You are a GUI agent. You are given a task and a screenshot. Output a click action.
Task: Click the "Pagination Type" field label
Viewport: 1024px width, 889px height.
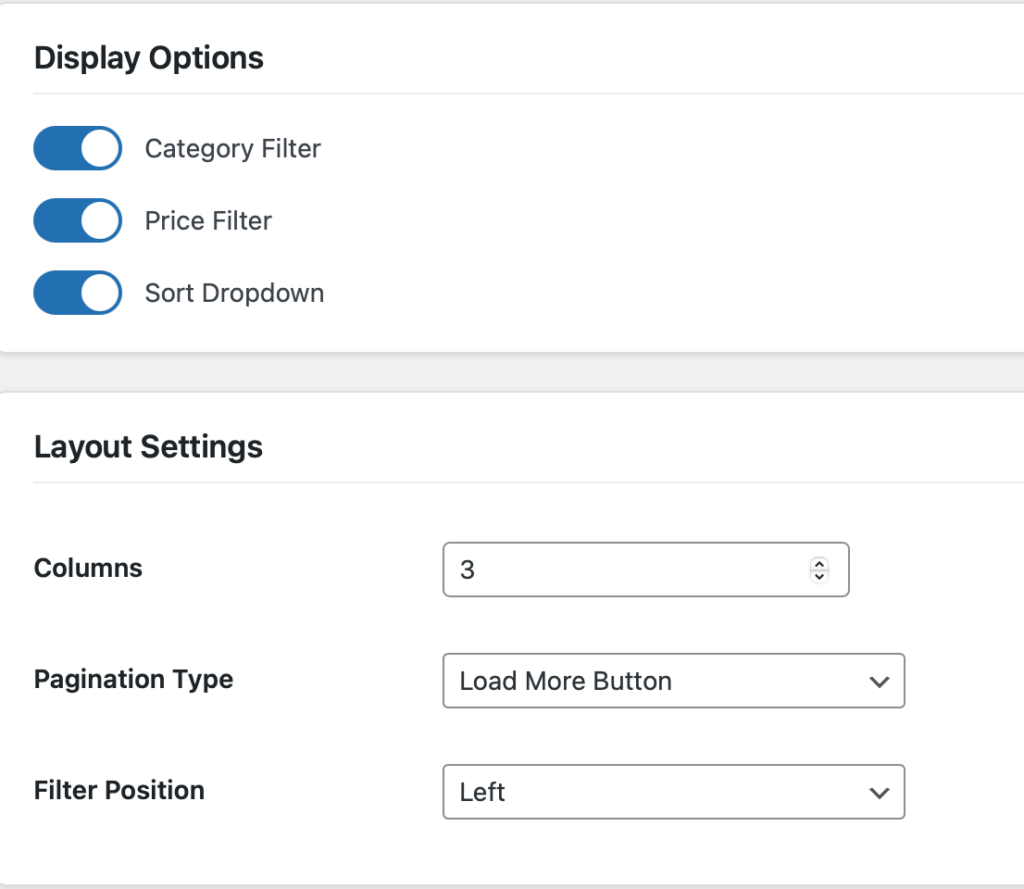[x=133, y=679]
